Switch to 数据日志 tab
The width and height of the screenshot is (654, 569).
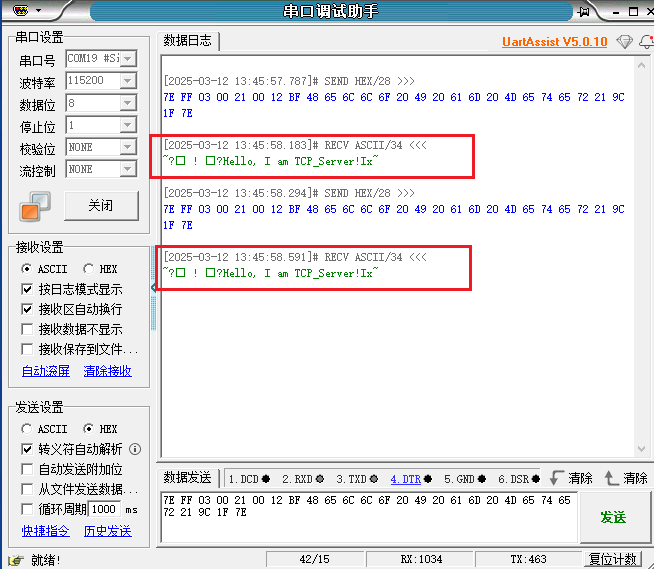pos(187,41)
